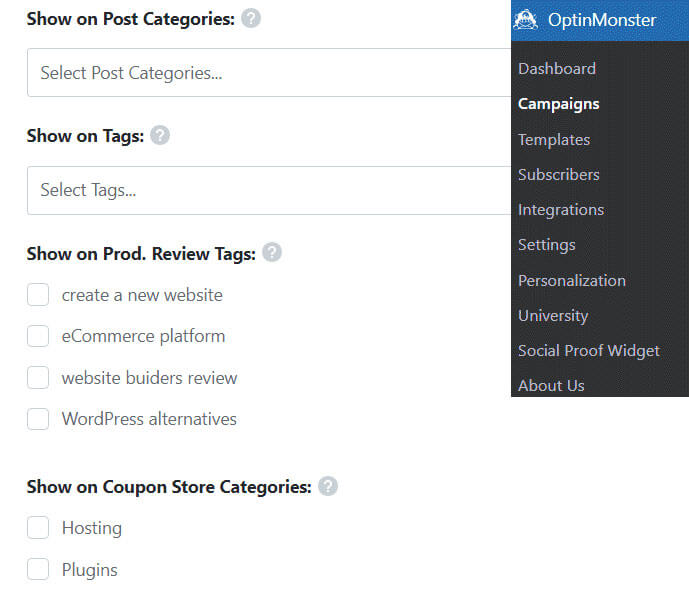Open the Integrations page

(x=561, y=210)
